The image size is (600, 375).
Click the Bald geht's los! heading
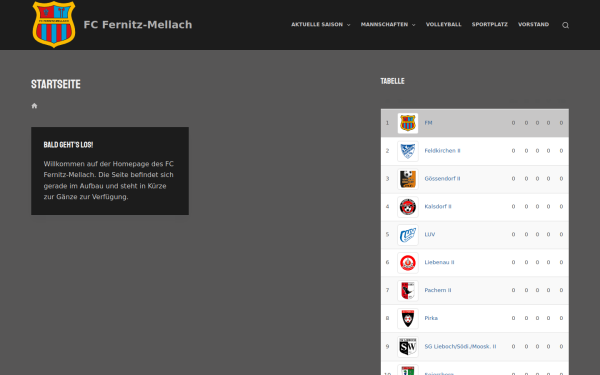tap(68, 145)
